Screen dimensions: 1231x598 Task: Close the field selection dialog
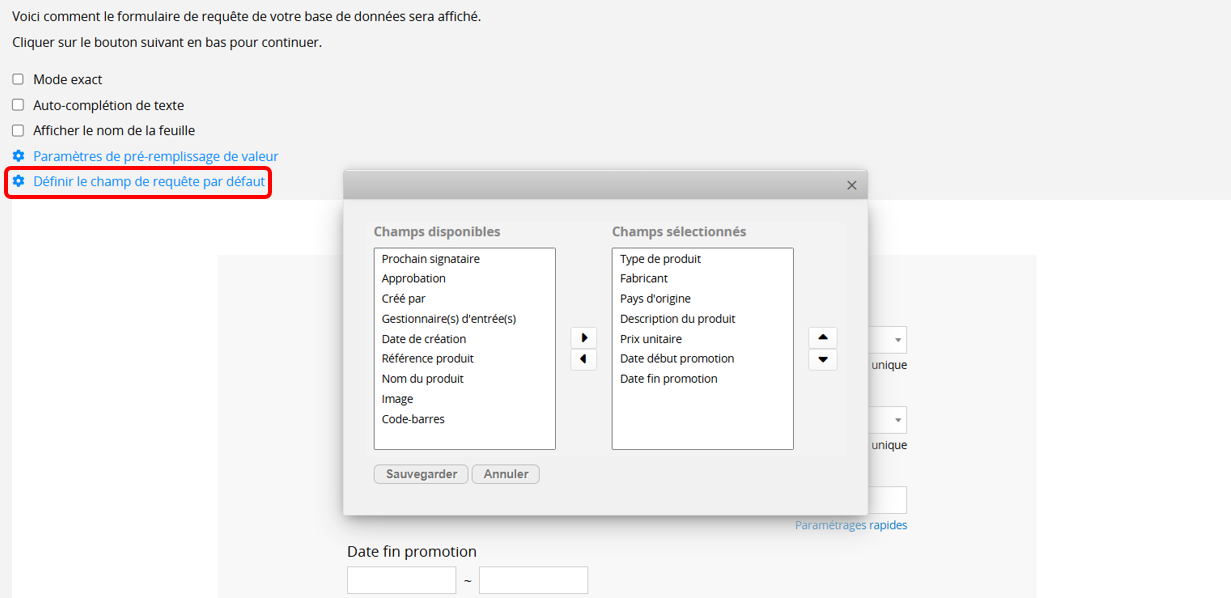852,185
